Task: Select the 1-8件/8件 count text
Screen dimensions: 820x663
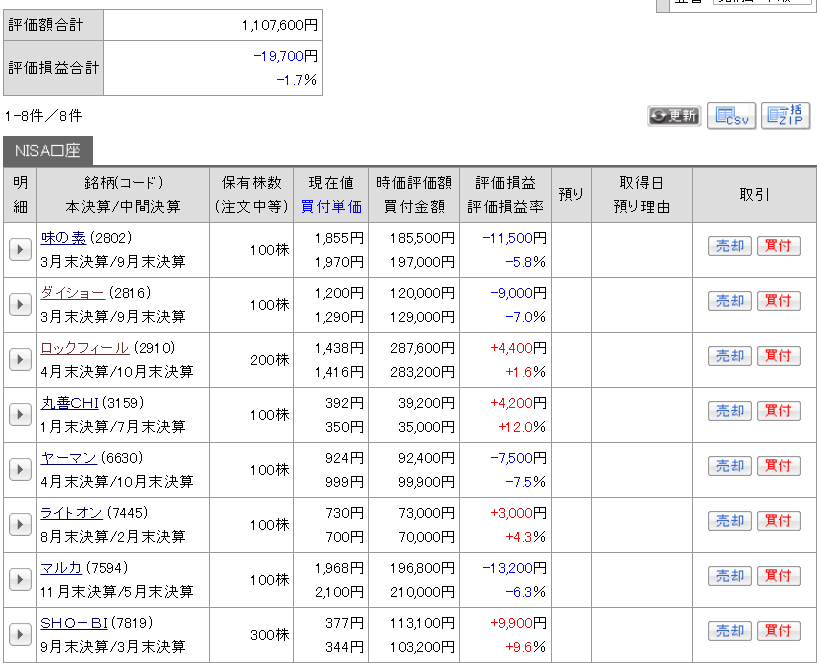Action: (x=43, y=116)
